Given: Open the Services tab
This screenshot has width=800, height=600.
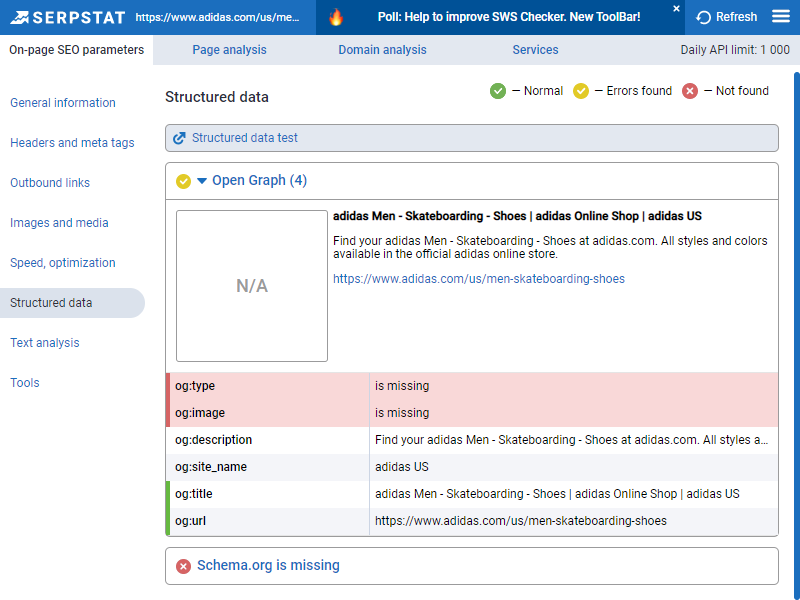Looking at the screenshot, I should (535, 50).
